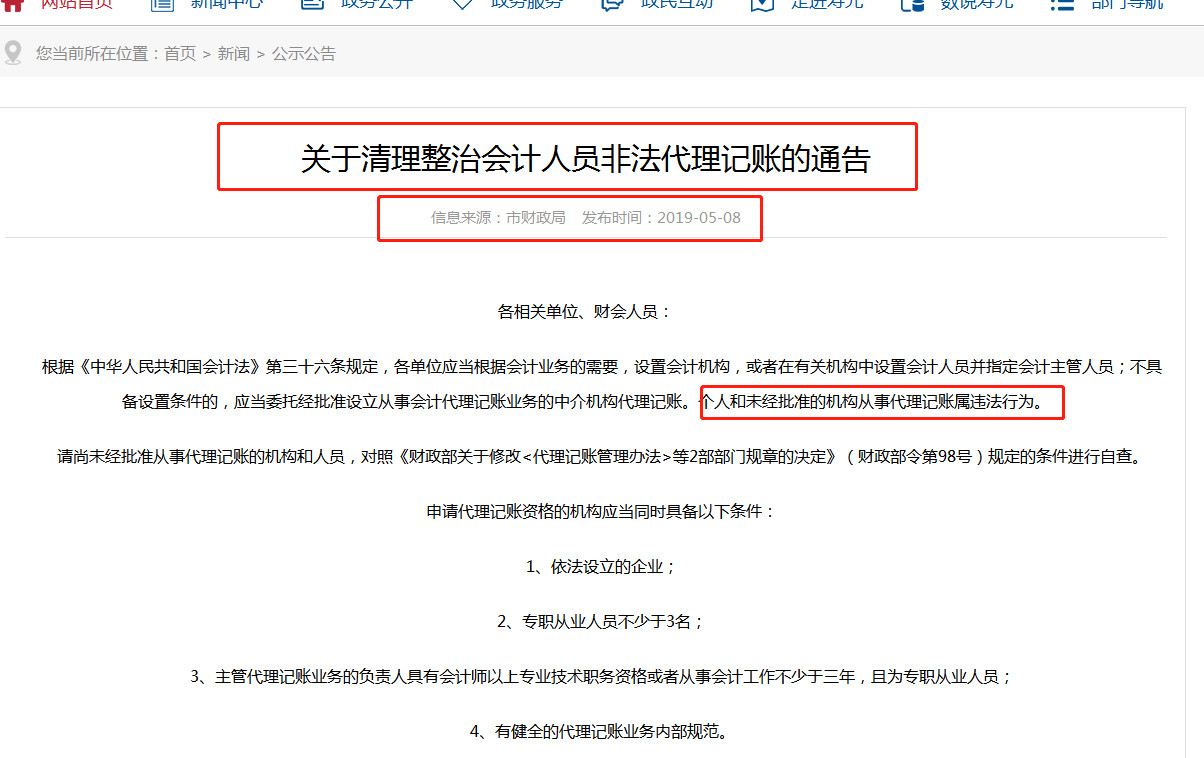Viewport: 1204px width, 758px height.
Task: Click the publish date 2019-05-08
Action: (x=698, y=217)
